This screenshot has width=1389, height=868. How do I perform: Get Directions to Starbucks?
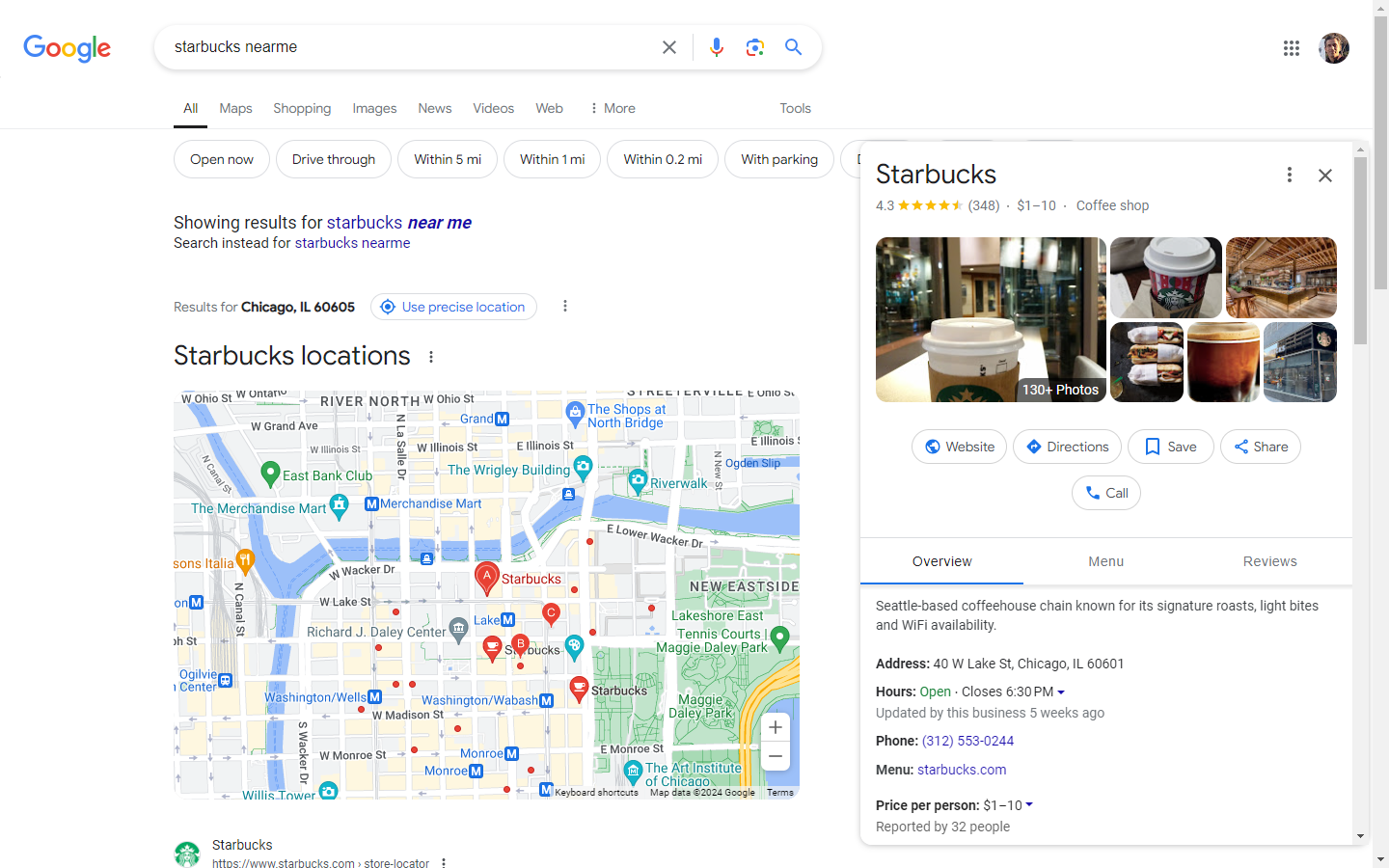(x=1067, y=447)
